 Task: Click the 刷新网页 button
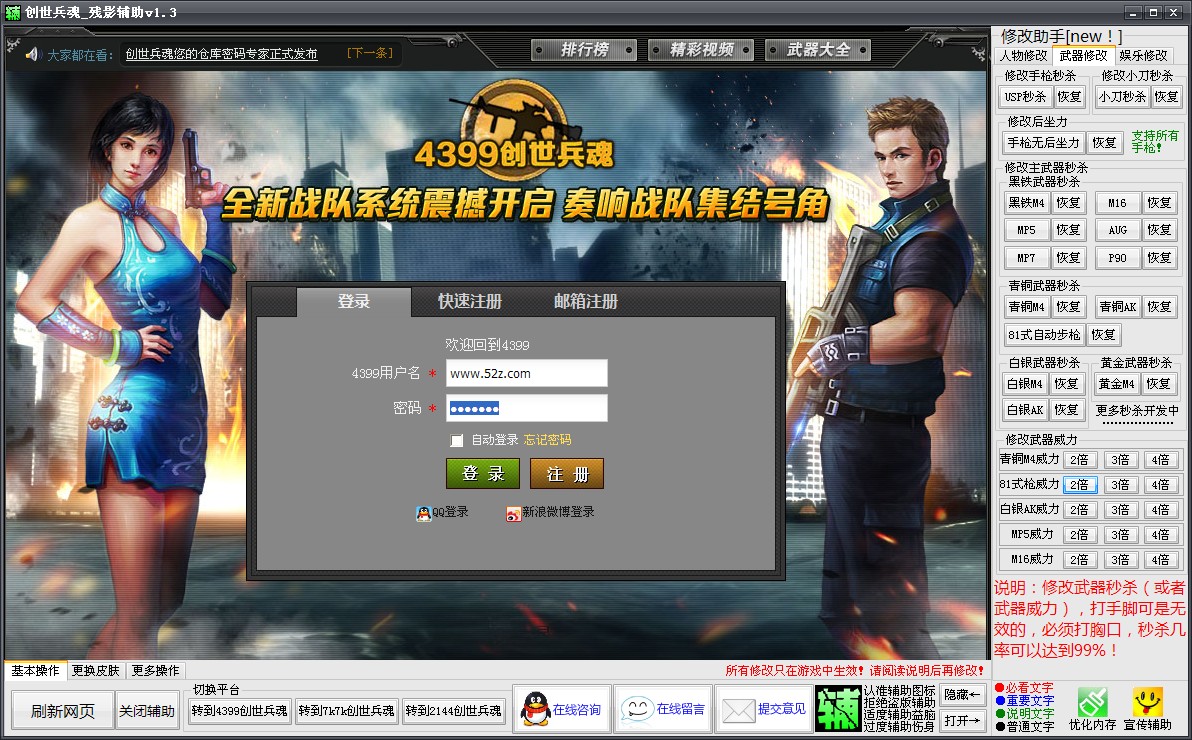(62, 711)
